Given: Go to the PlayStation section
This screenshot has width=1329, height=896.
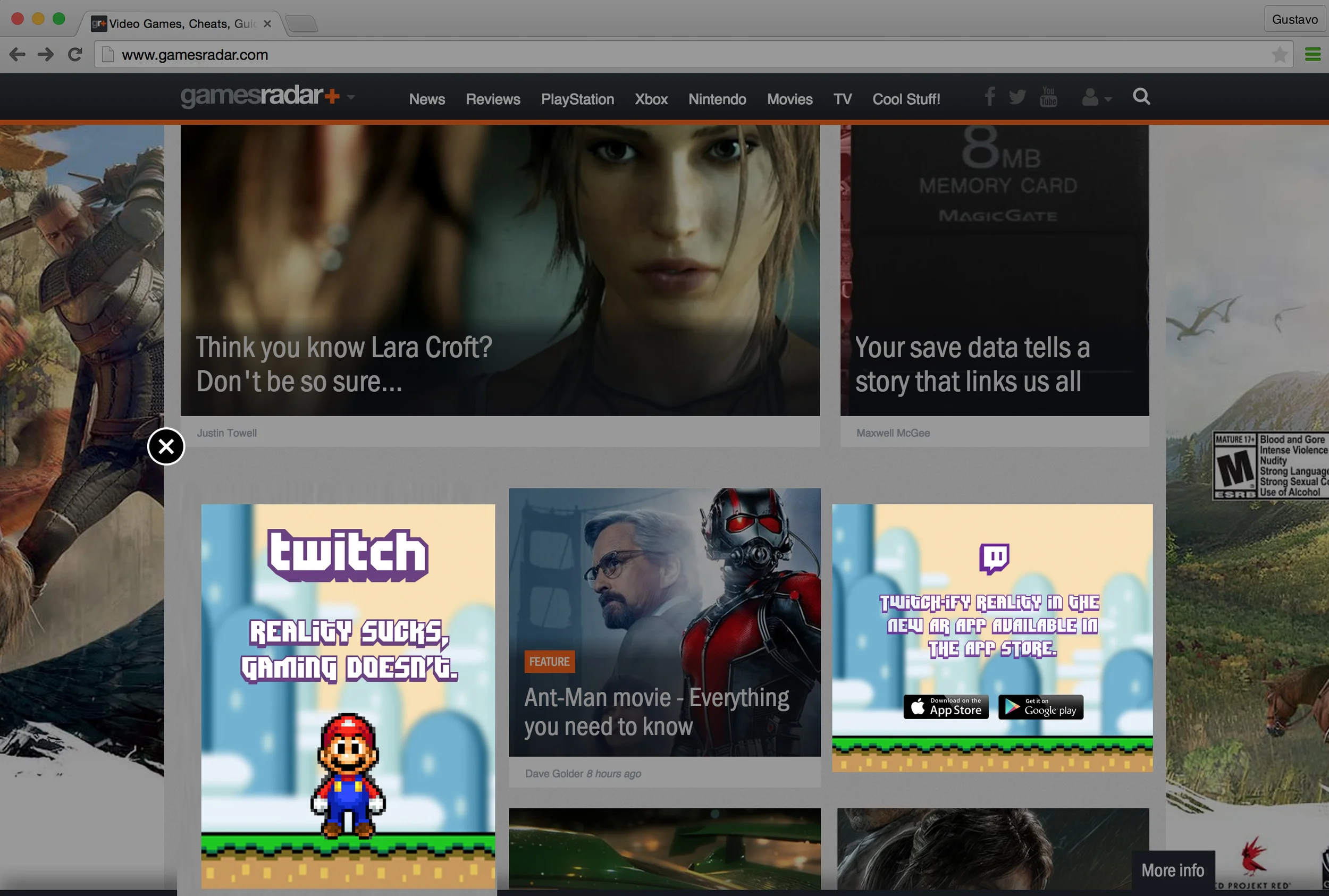Looking at the screenshot, I should click(x=577, y=99).
